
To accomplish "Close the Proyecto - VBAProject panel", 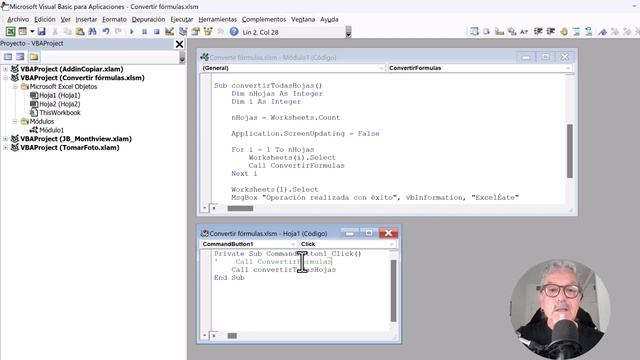I will tap(179, 44).
